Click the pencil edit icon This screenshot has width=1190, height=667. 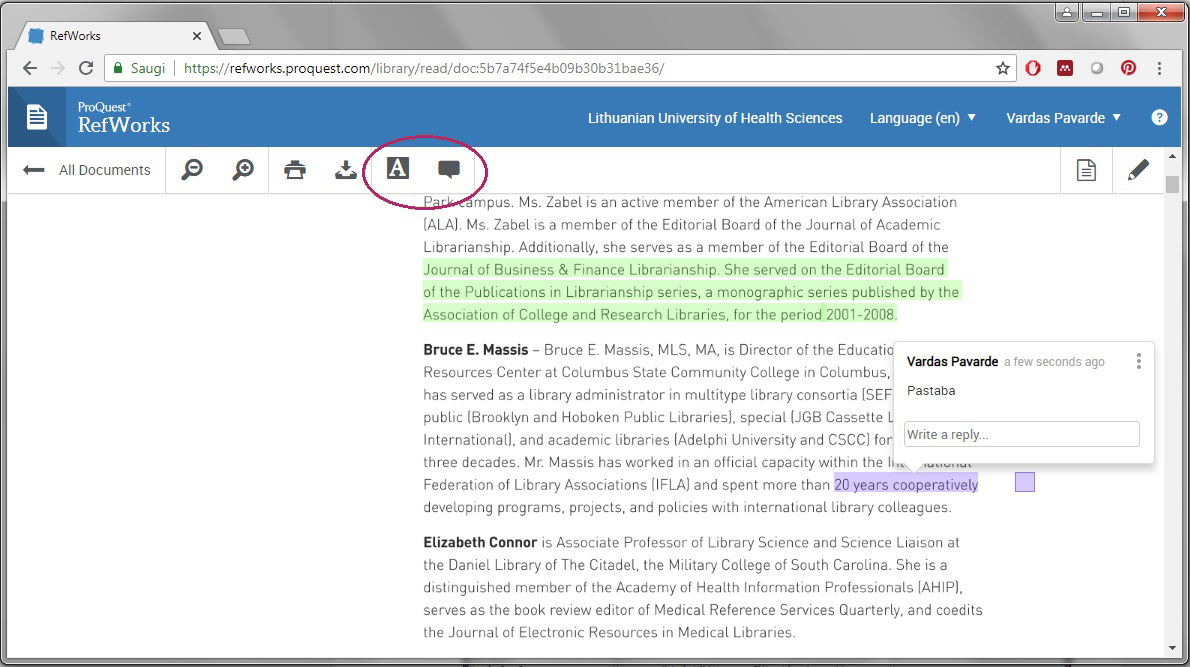click(1138, 170)
